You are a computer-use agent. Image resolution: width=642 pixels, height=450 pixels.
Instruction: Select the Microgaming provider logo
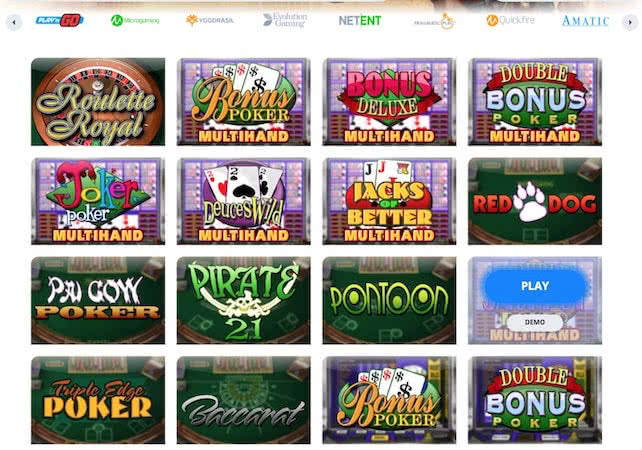[135, 20]
